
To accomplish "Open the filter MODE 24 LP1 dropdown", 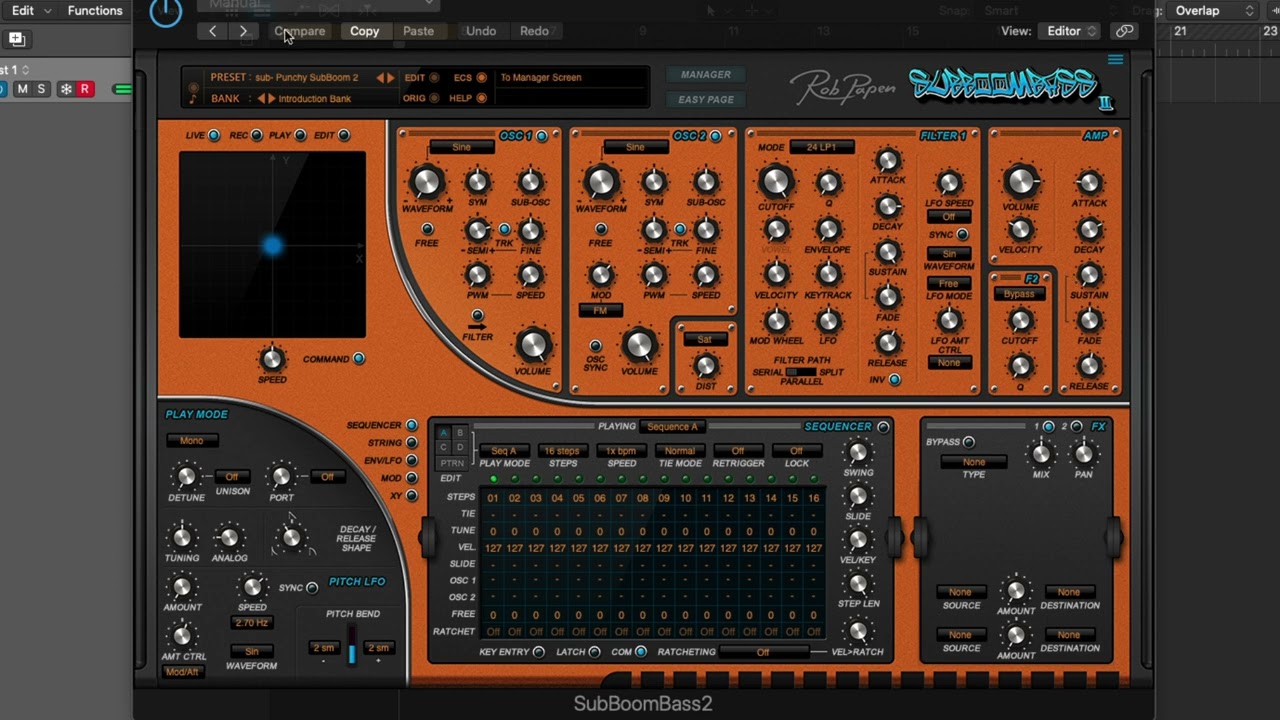I will tap(821, 147).
